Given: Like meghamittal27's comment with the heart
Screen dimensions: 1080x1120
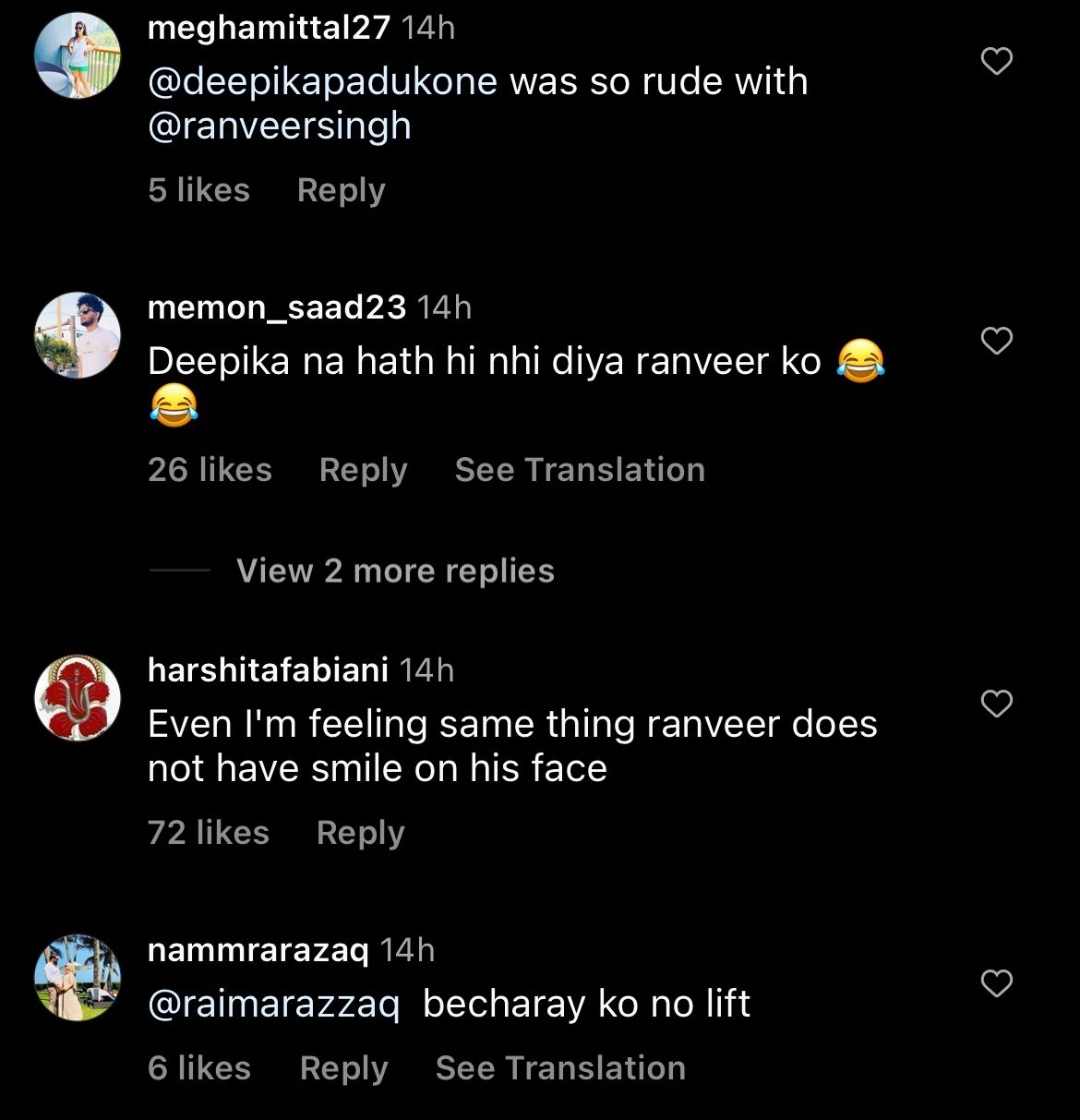Looking at the screenshot, I should click(996, 61).
